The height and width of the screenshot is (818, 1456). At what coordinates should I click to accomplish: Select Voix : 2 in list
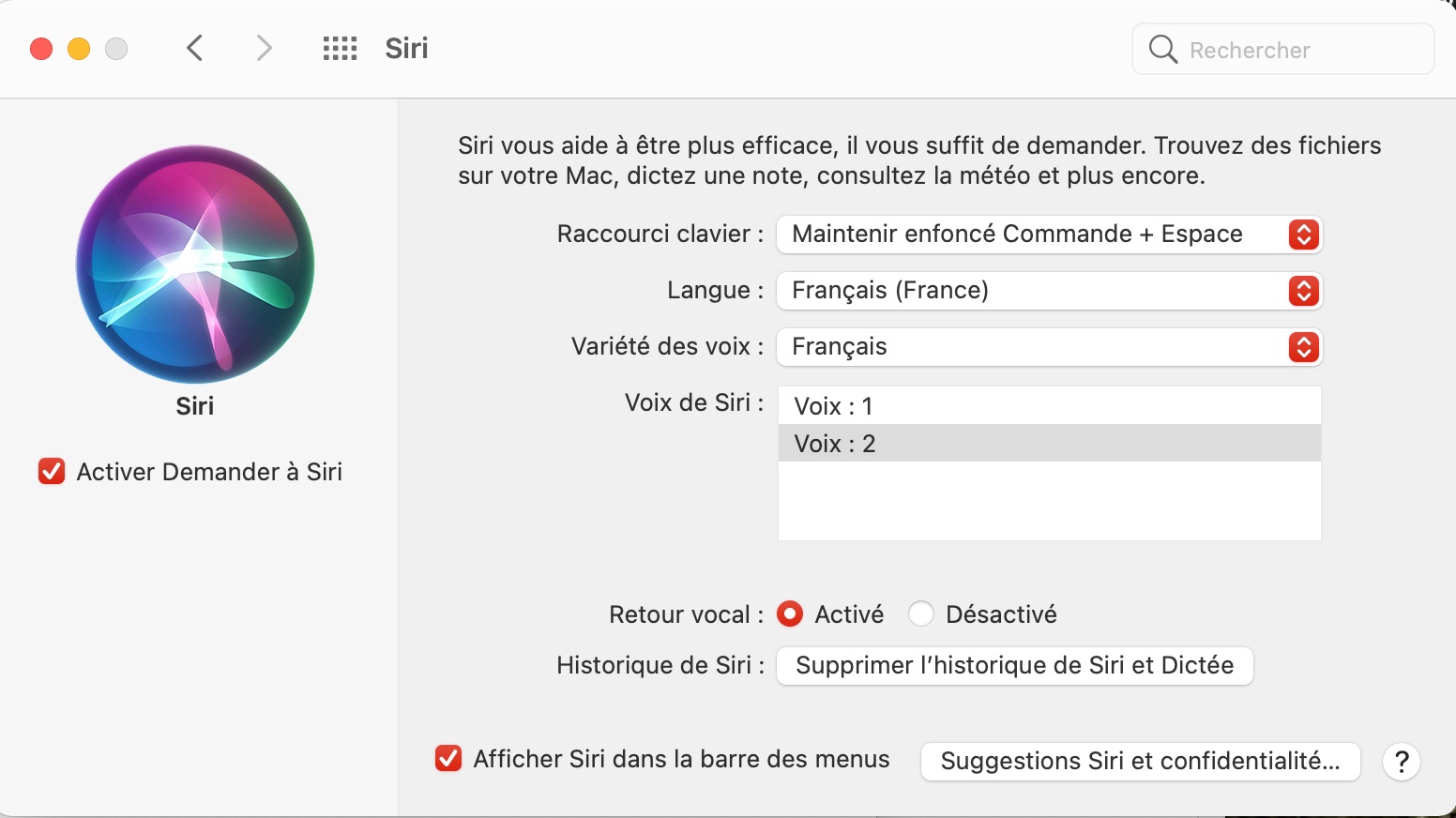tap(1049, 444)
